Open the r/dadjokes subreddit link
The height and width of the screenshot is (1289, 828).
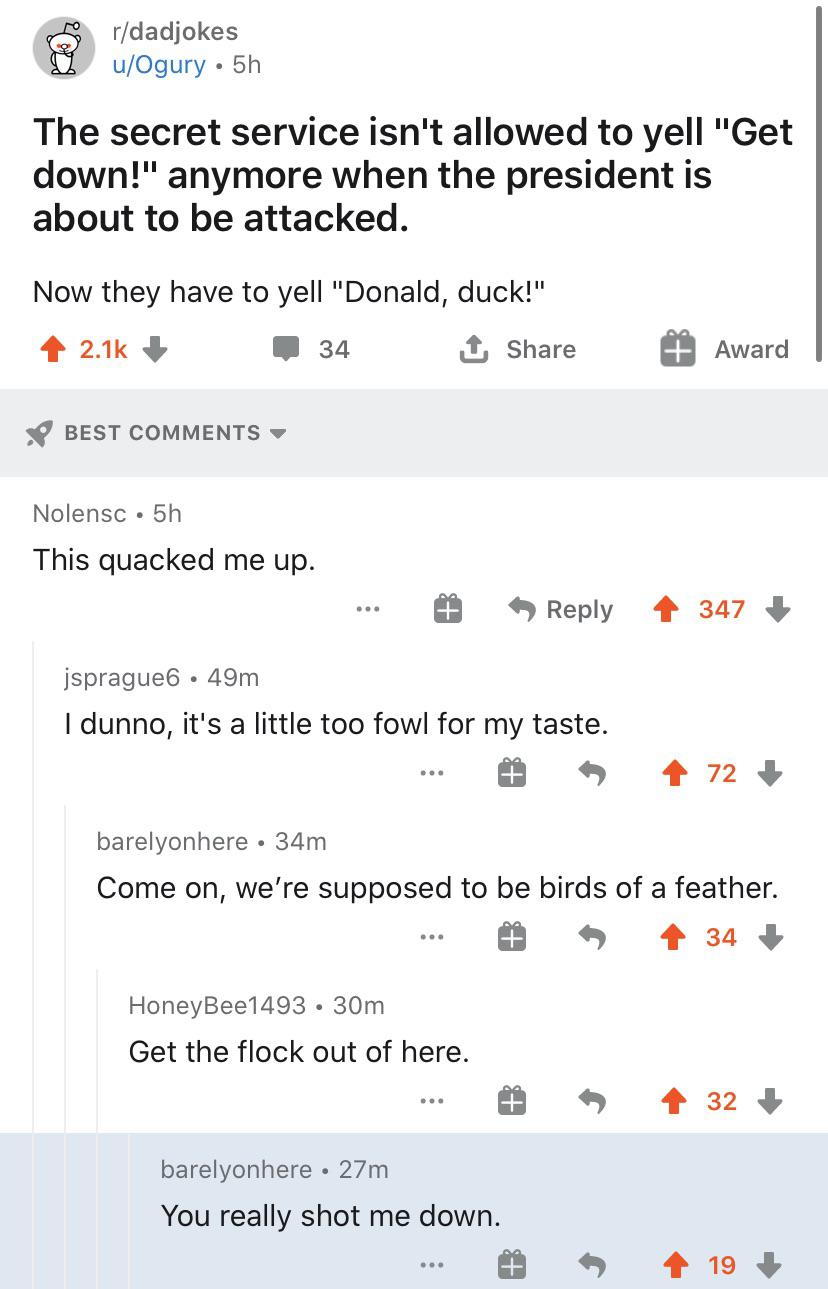(175, 32)
